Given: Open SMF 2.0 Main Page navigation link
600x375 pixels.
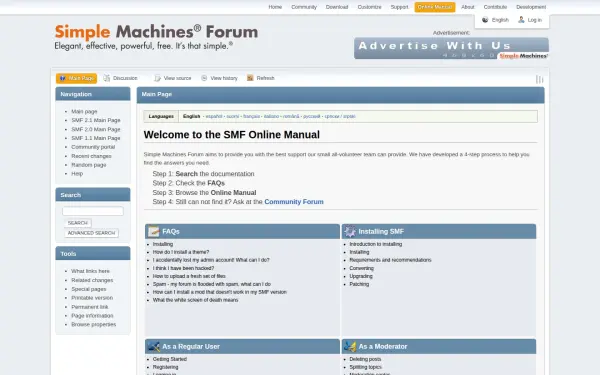Looking at the screenshot, I should point(96,129).
